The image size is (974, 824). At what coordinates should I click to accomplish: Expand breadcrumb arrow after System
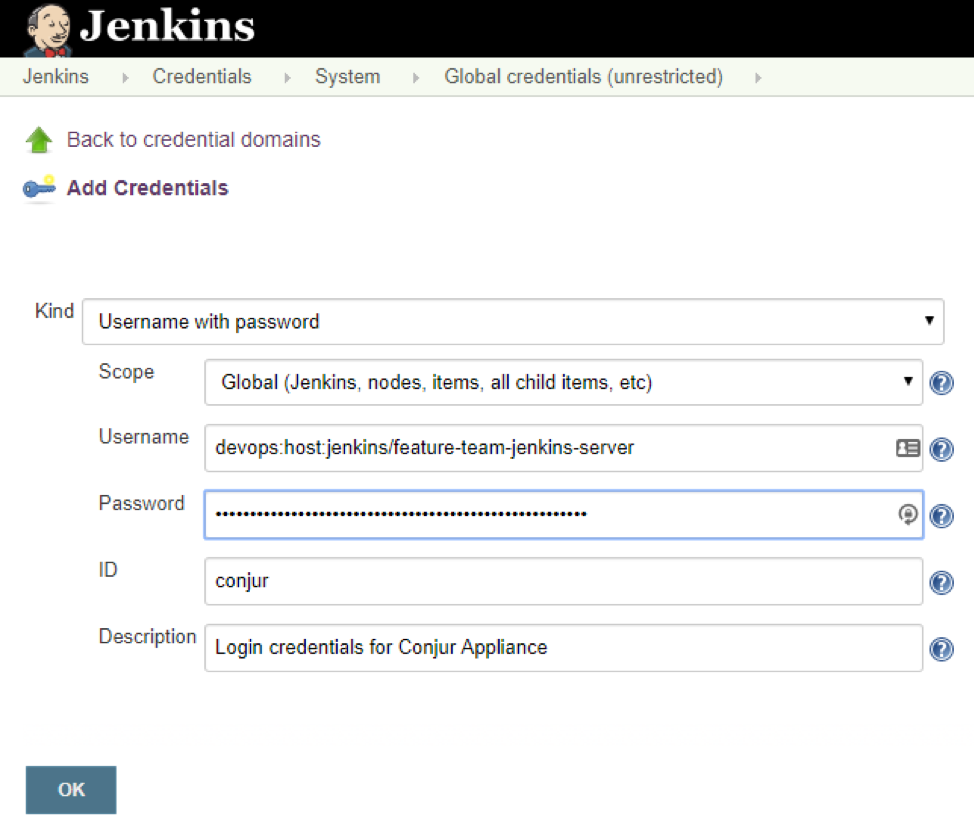[x=416, y=78]
